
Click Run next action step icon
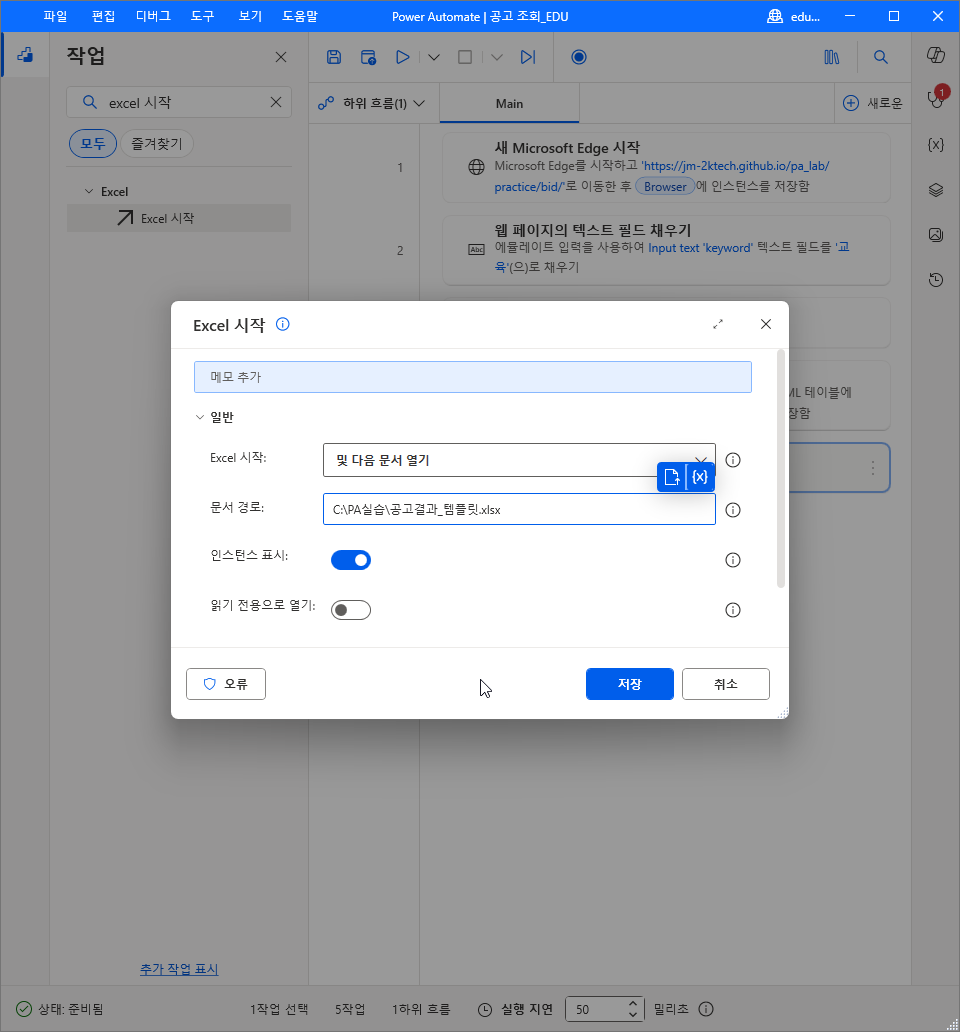pyautogui.click(x=528, y=57)
